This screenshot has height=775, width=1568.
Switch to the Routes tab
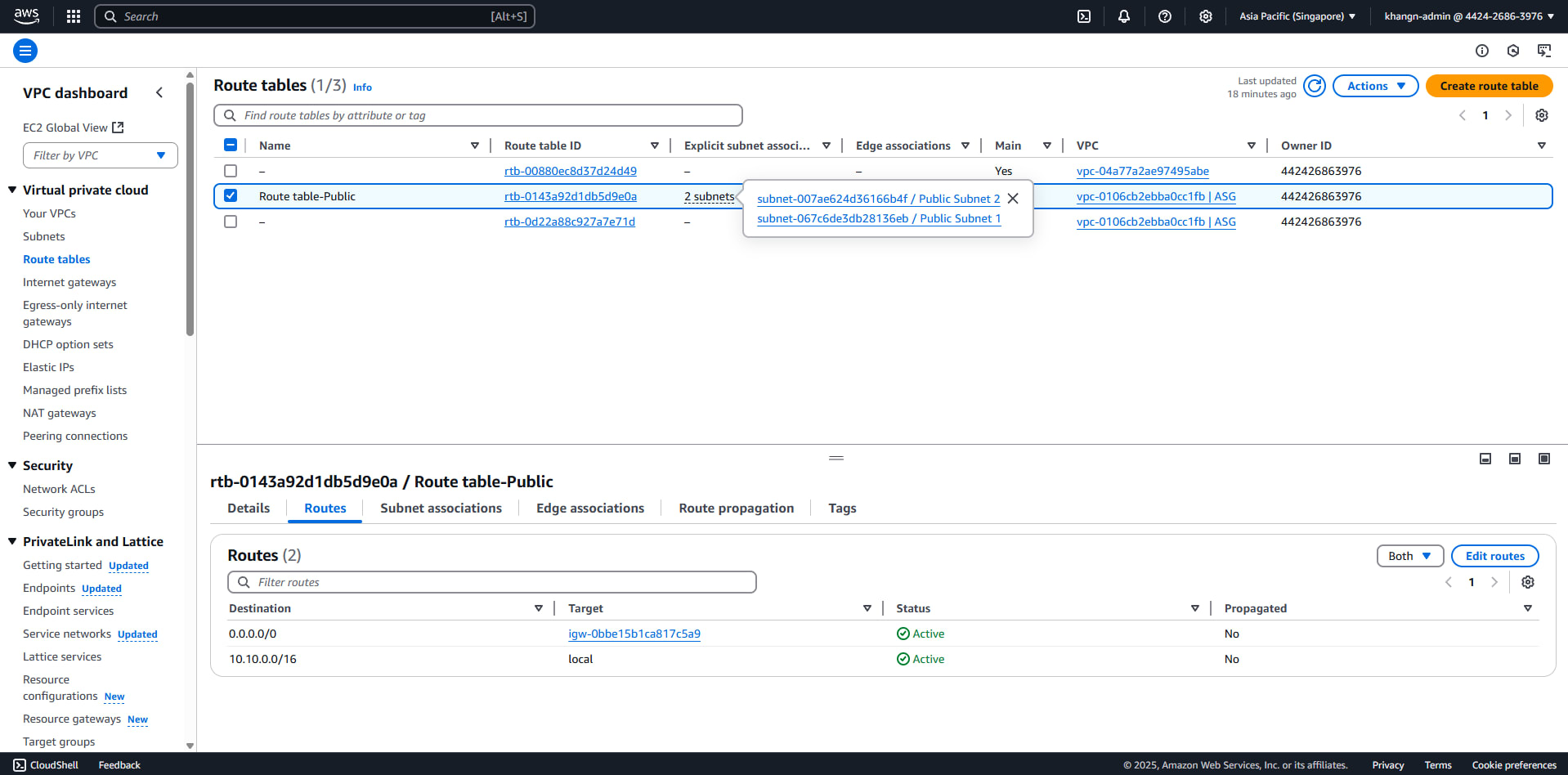point(325,508)
